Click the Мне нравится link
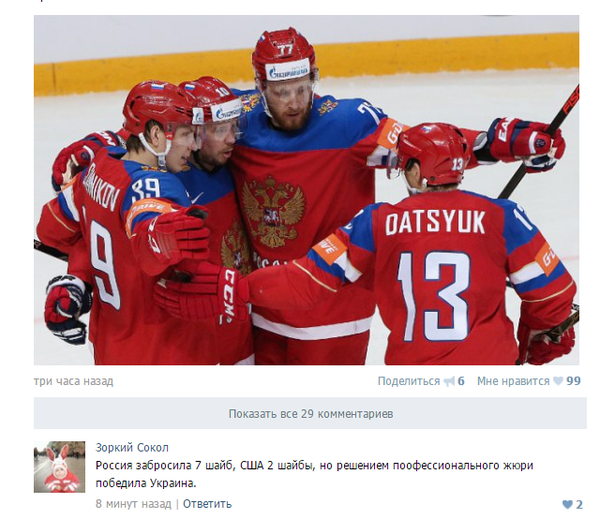The image size is (600, 519). click(x=513, y=381)
